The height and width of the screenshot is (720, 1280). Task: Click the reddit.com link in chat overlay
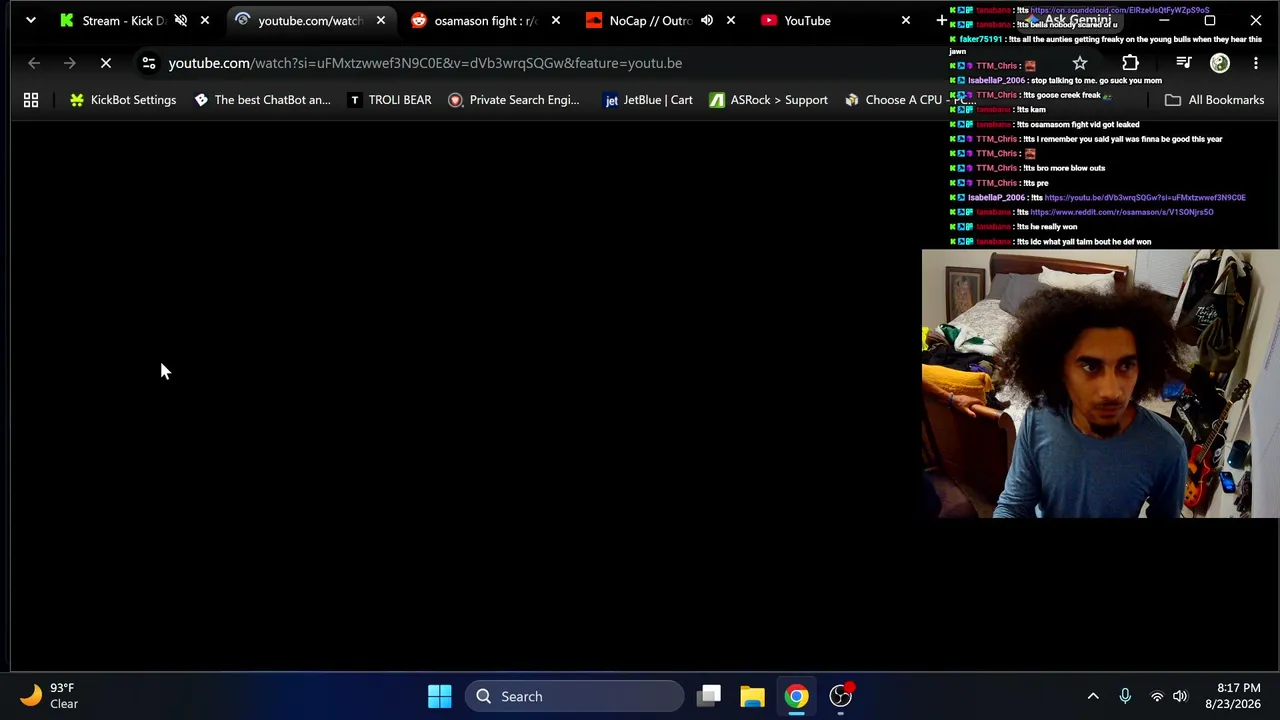tap(1121, 212)
